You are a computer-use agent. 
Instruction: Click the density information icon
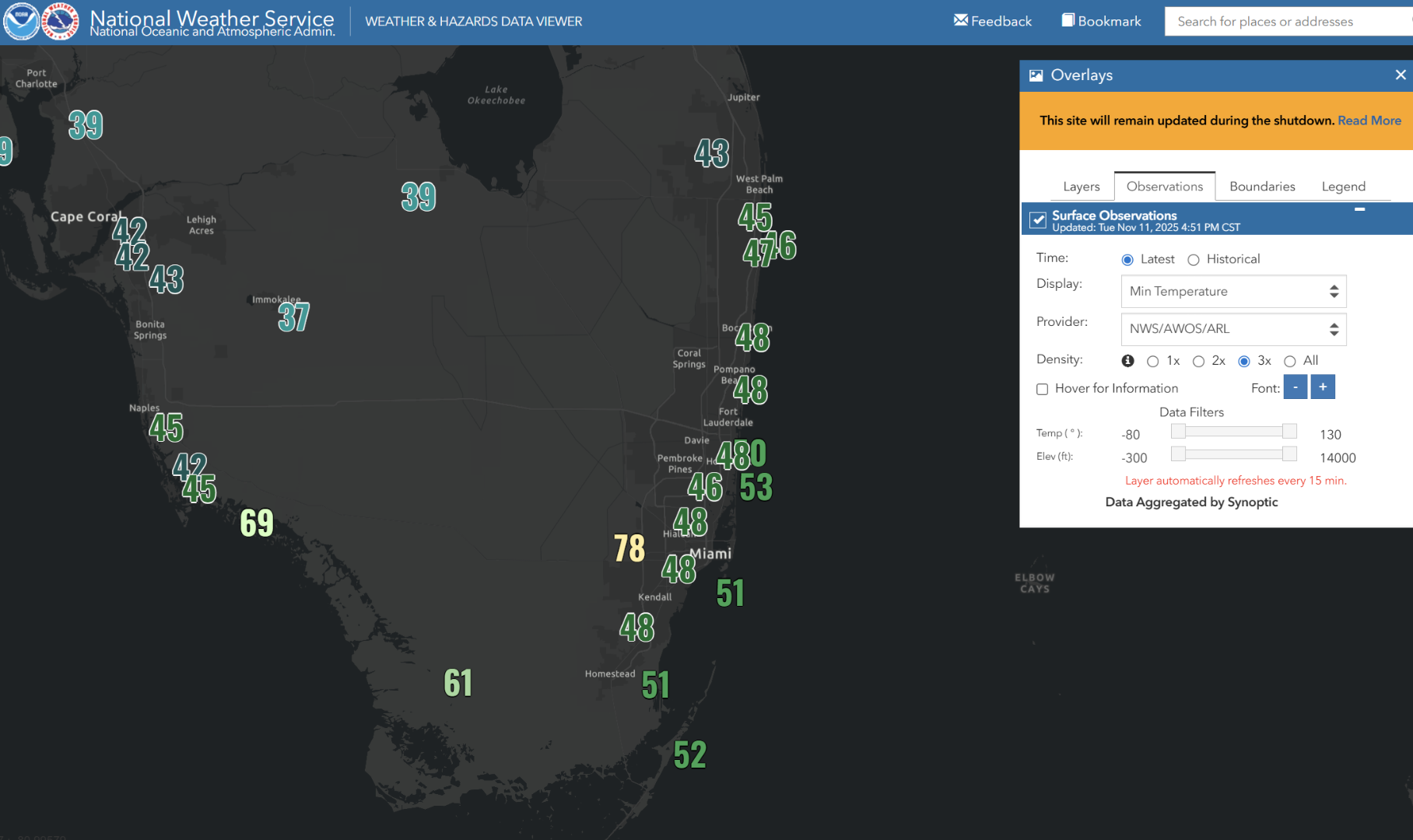tap(1127, 361)
